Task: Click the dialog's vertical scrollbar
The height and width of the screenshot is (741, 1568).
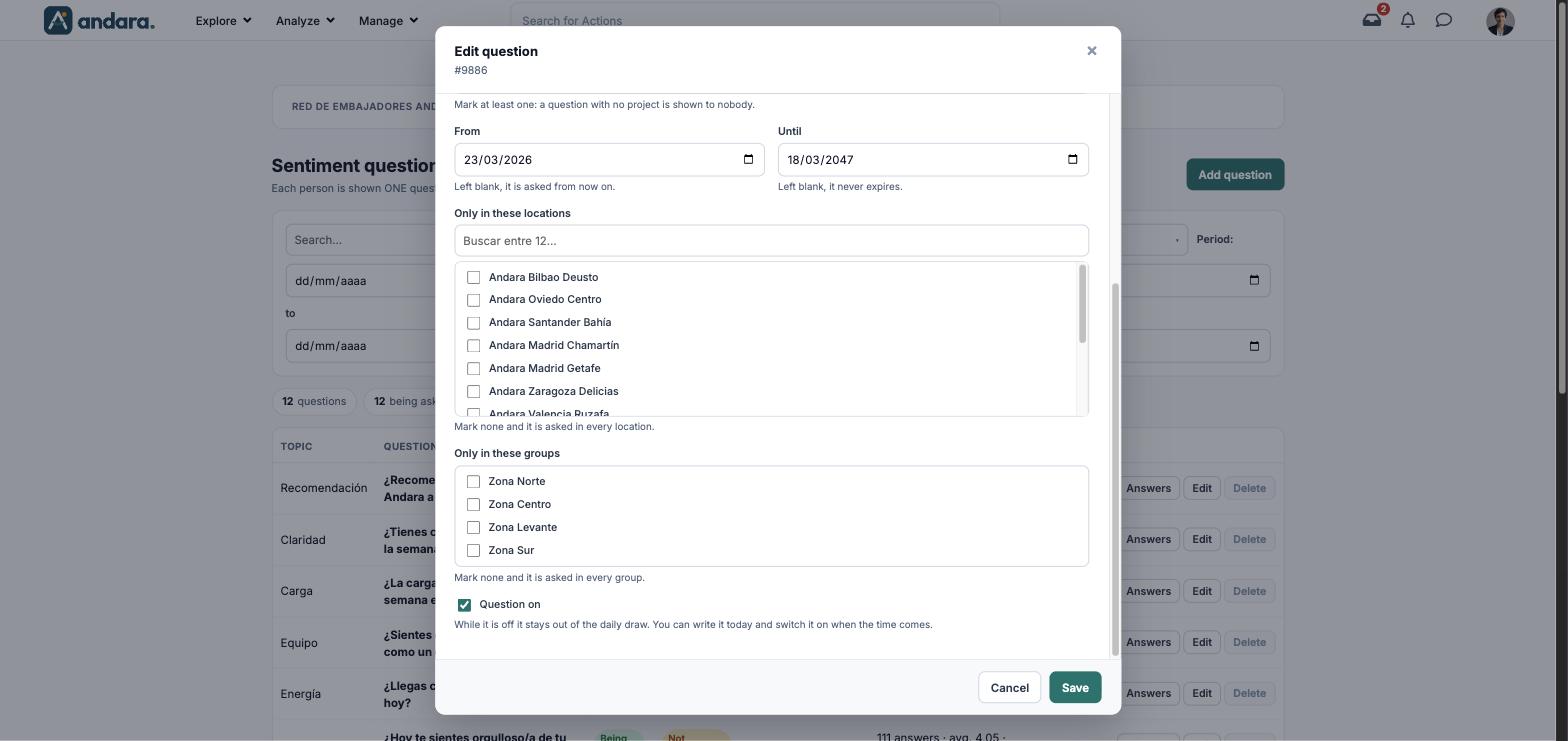Action: (1115, 469)
